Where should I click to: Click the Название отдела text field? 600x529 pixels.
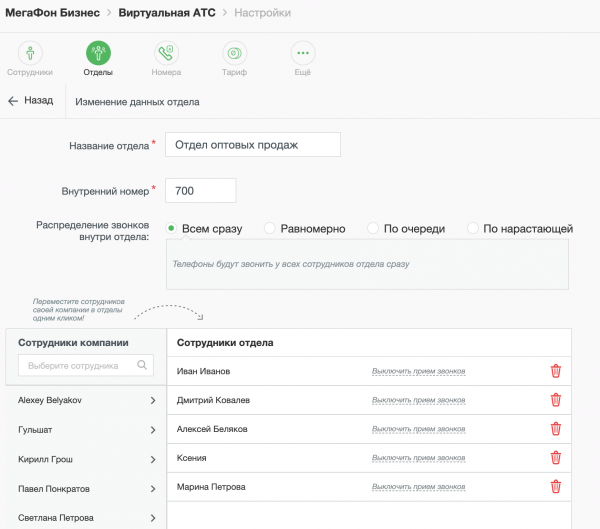tap(253, 145)
